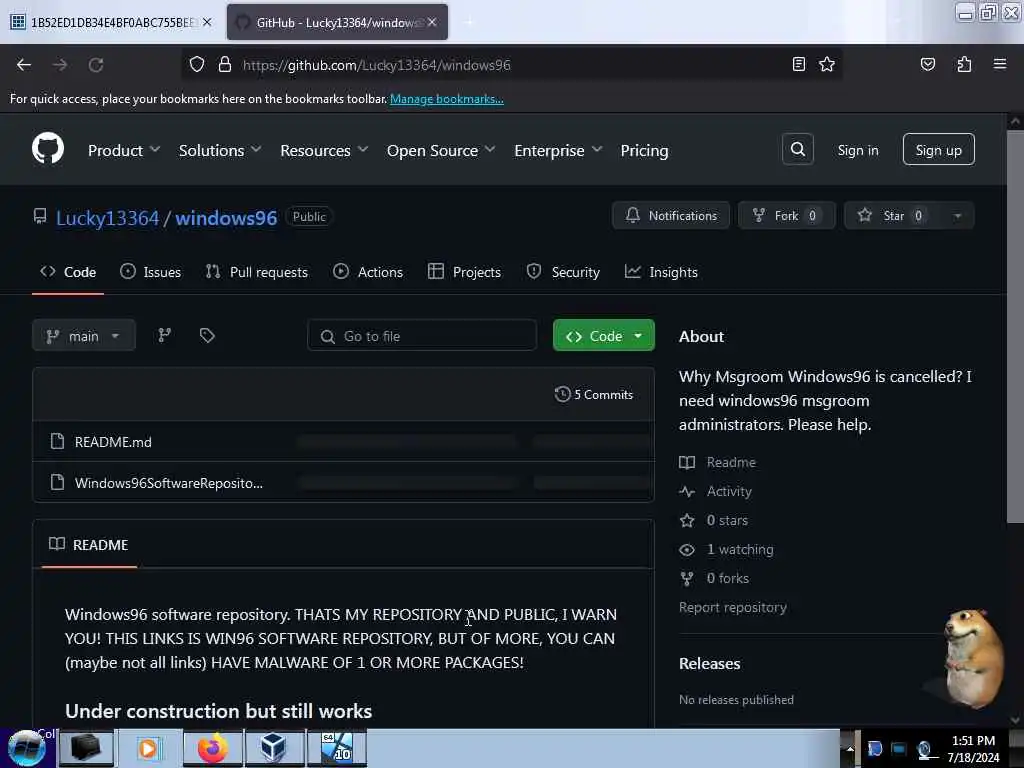Click the branches icon next to main
The width and height of the screenshot is (1024, 768).
[165, 335]
